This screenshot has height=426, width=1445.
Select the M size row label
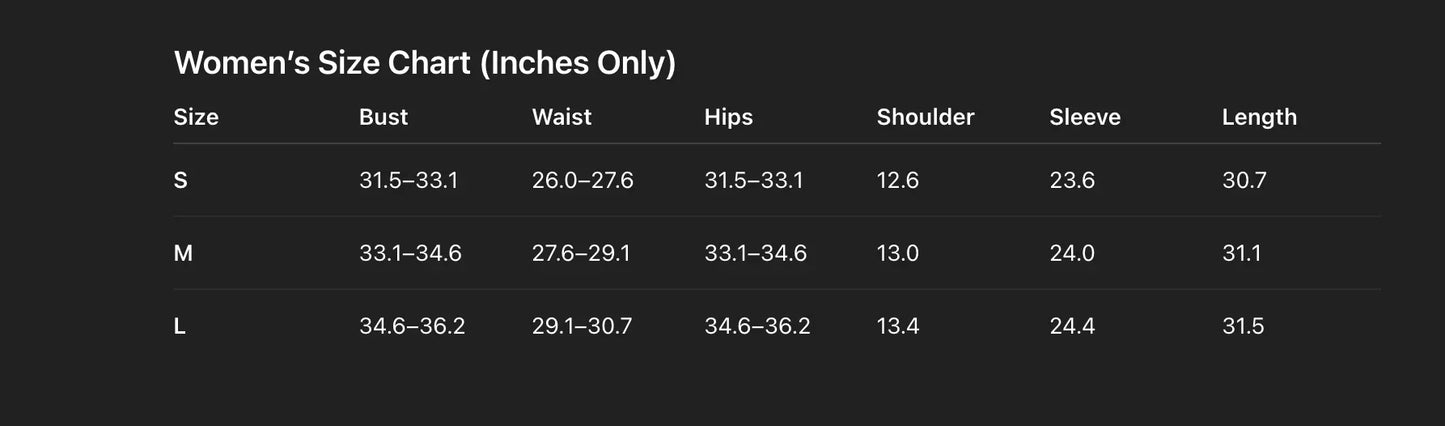click(183, 254)
